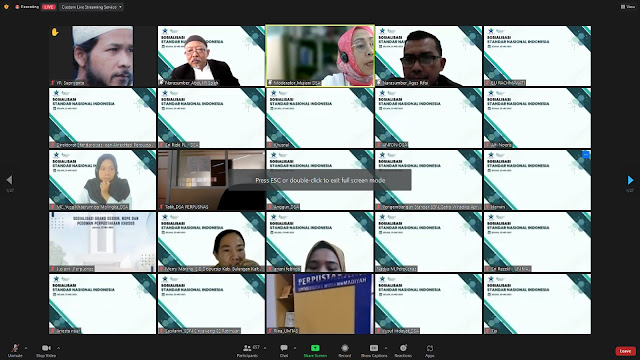Click the encryption shield icon

coord(6,7)
